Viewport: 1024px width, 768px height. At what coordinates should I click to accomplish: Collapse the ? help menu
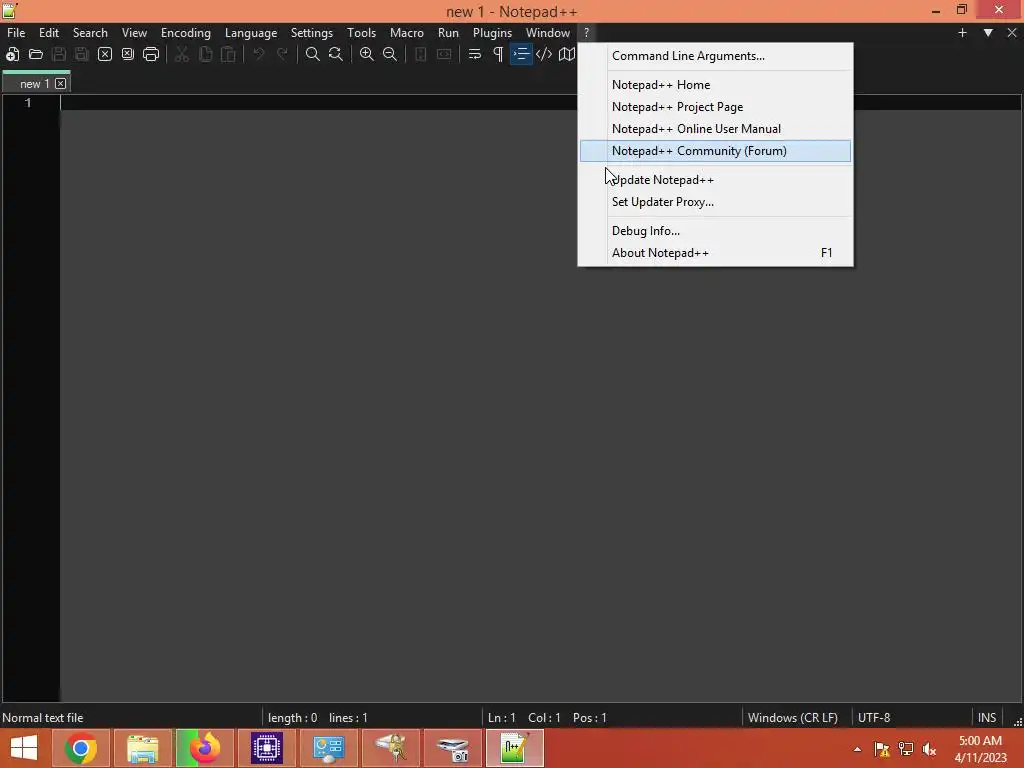tap(586, 33)
